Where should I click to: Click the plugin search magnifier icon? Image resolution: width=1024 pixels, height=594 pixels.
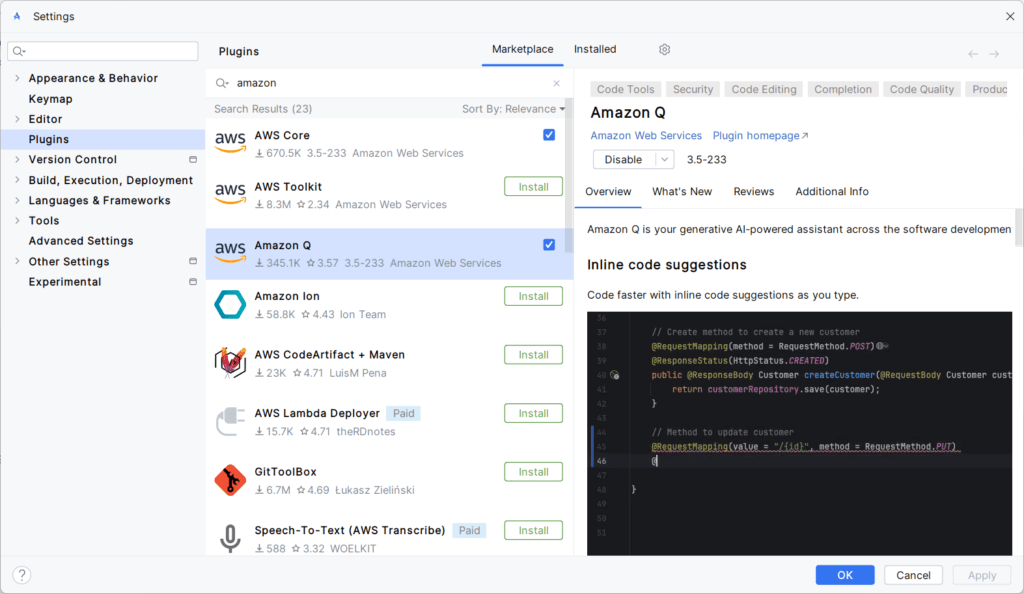coord(222,83)
